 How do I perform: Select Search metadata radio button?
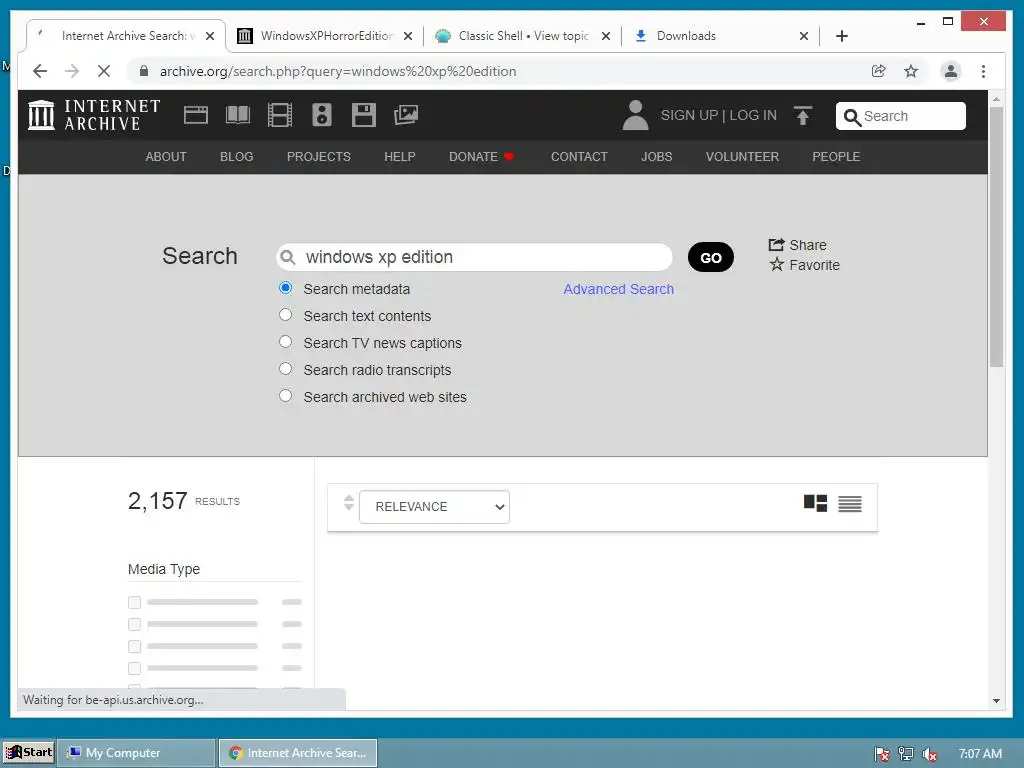click(285, 288)
